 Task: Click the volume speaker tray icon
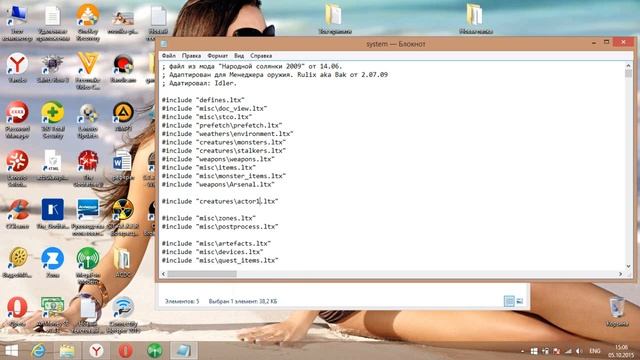579,351
